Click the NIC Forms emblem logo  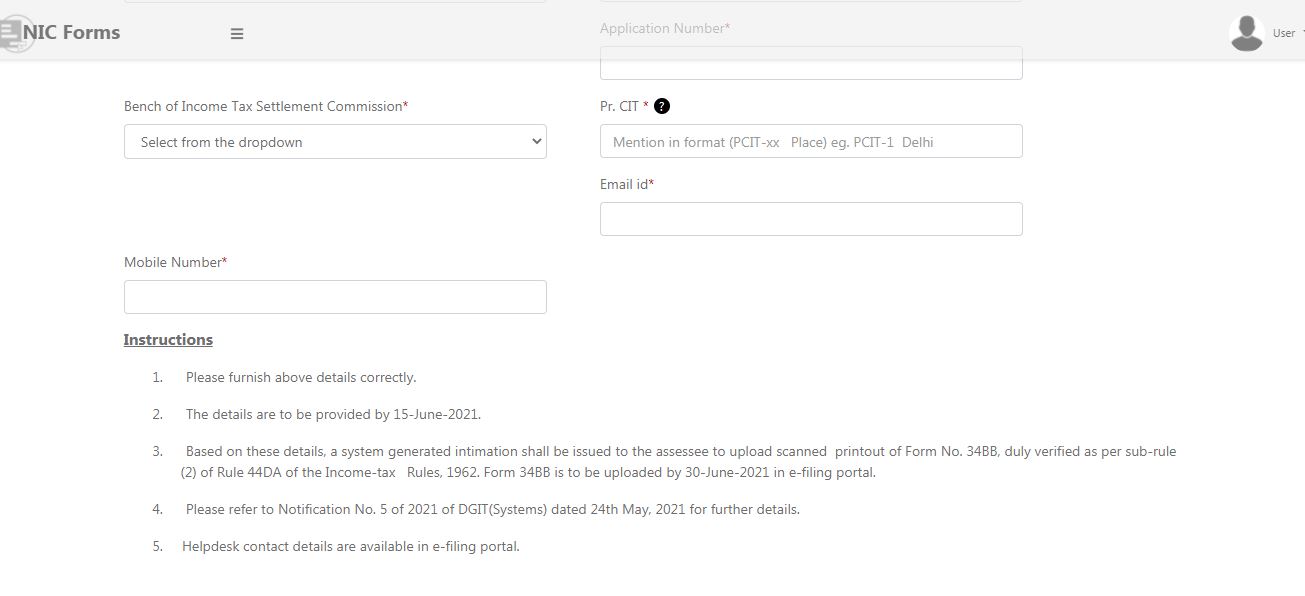[14, 32]
